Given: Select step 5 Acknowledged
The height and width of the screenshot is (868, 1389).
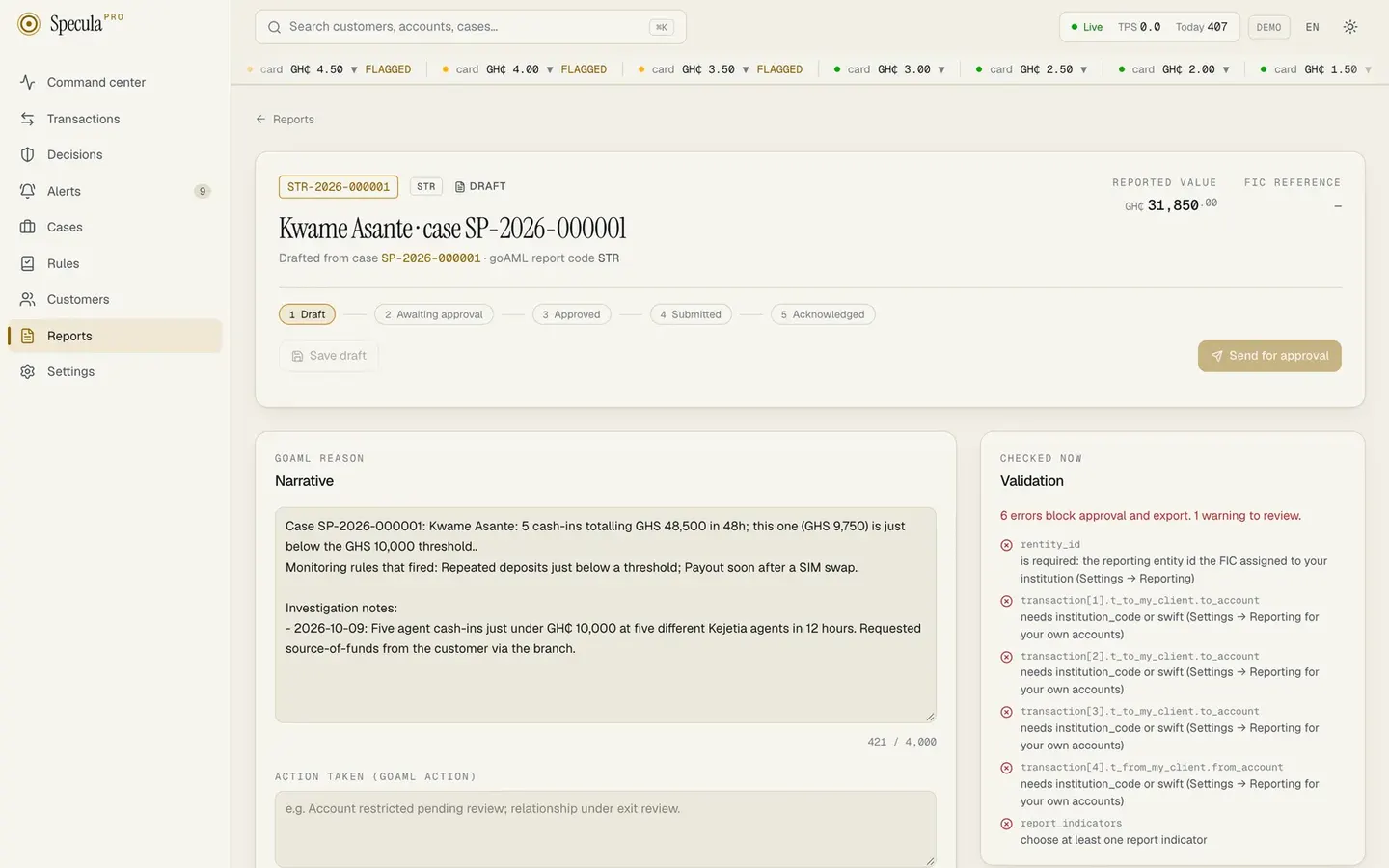Looking at the screenshot, I should [823, 314].
